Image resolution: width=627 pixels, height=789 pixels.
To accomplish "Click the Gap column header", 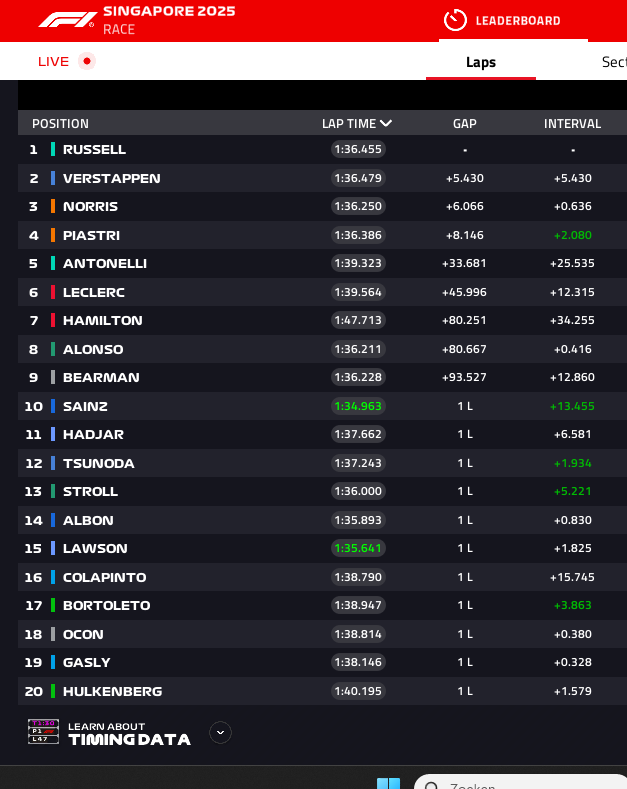I will 464,124.
